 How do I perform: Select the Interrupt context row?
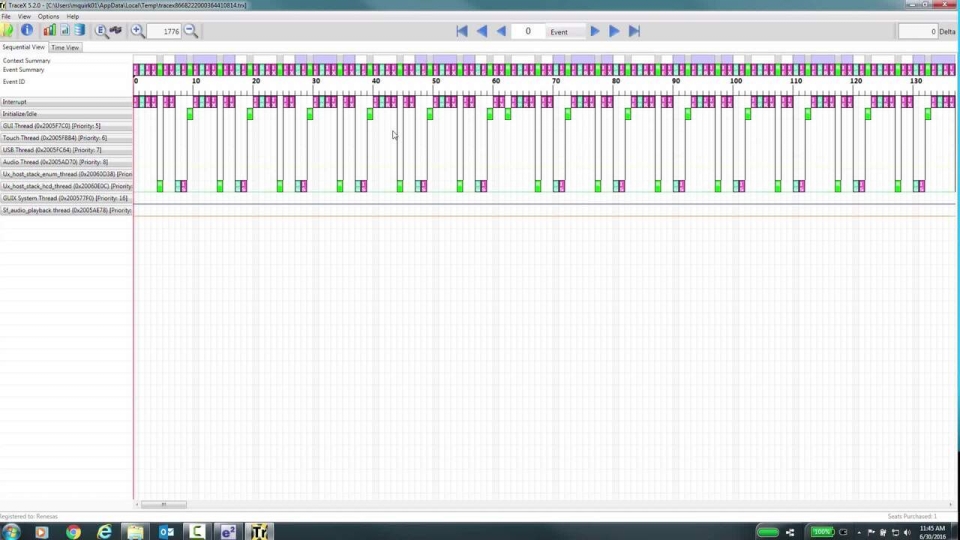66,102
